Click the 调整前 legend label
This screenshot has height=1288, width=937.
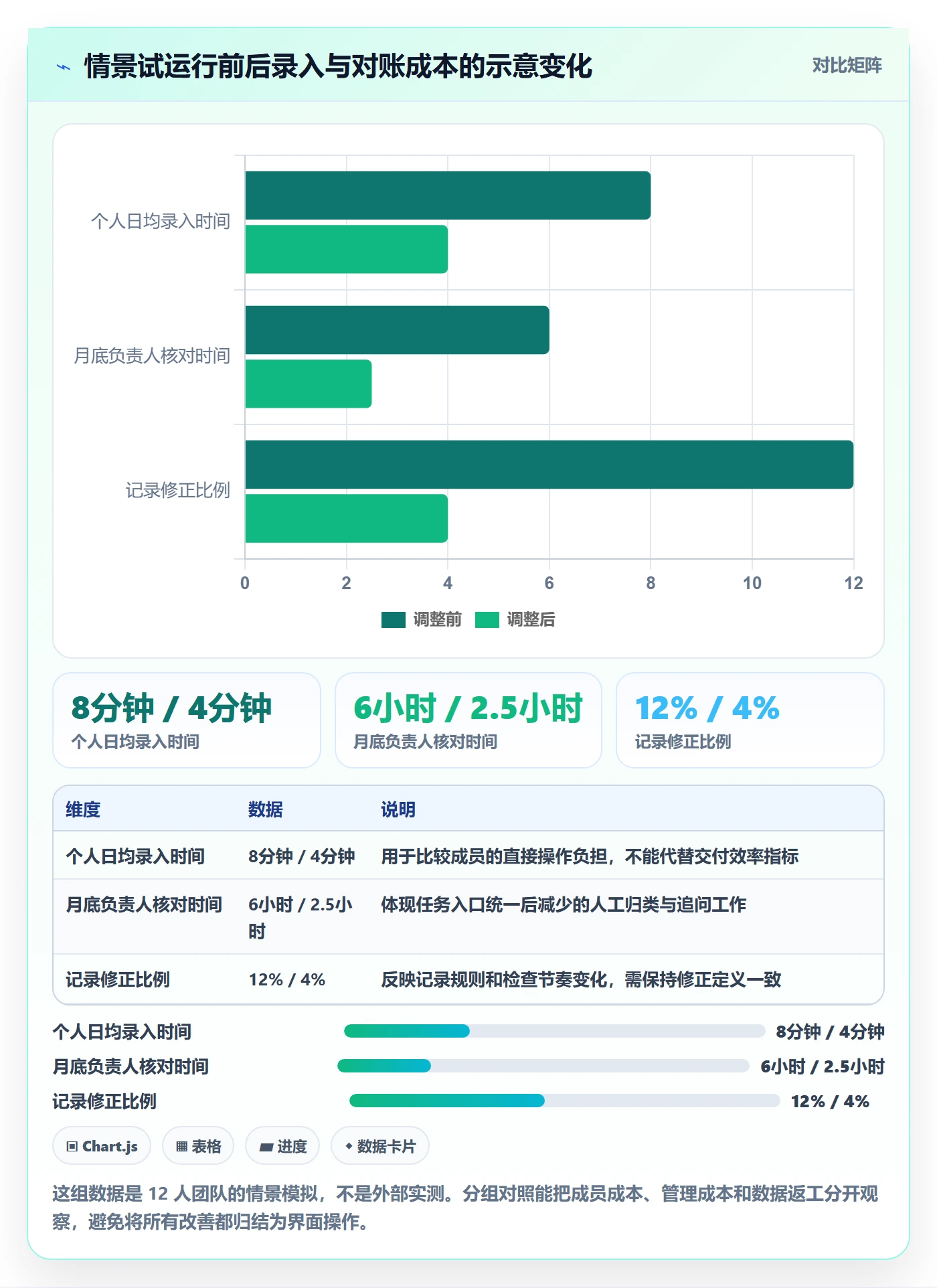[x=437, y=620]
